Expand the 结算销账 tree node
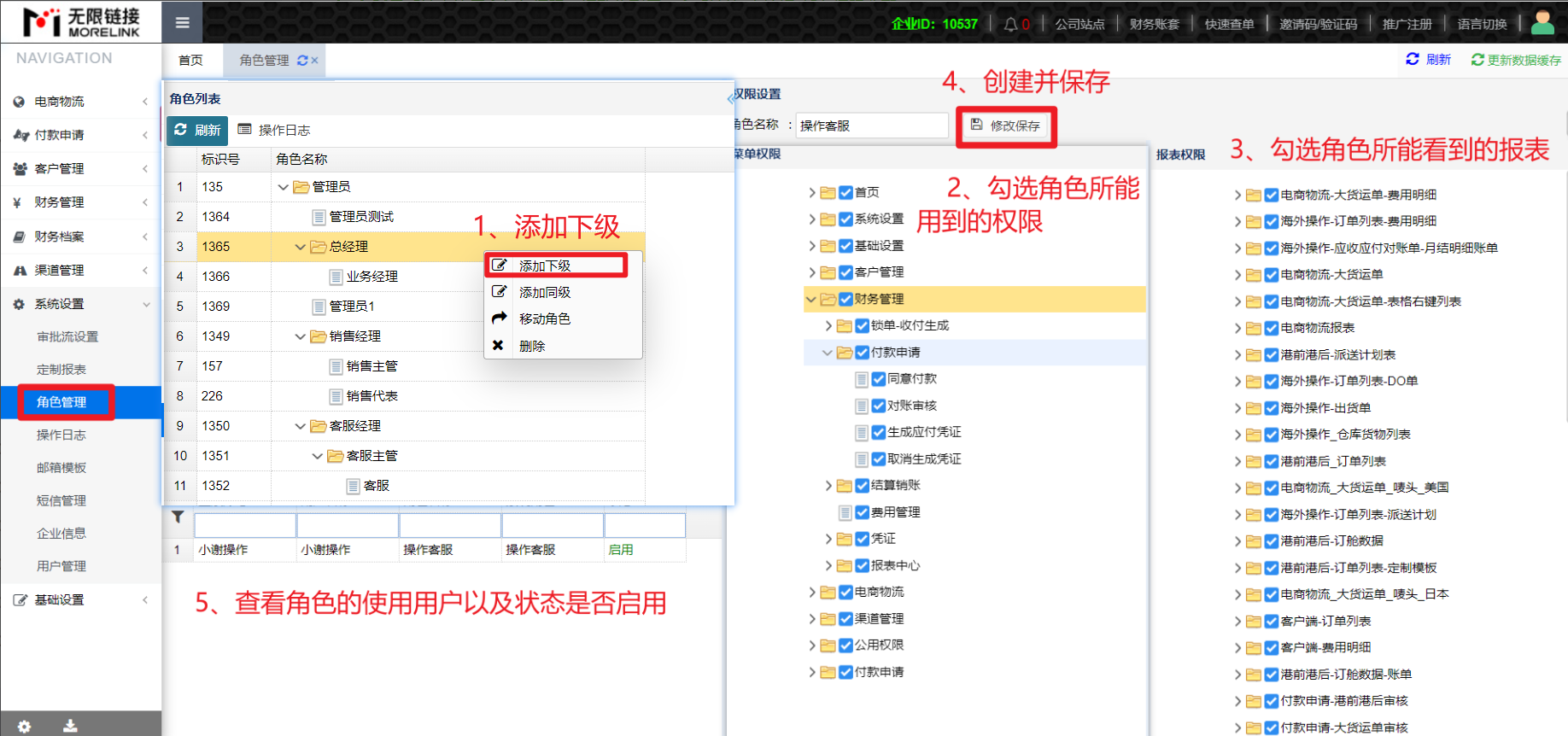This screenshot has width=1568, height=736. 828,486
